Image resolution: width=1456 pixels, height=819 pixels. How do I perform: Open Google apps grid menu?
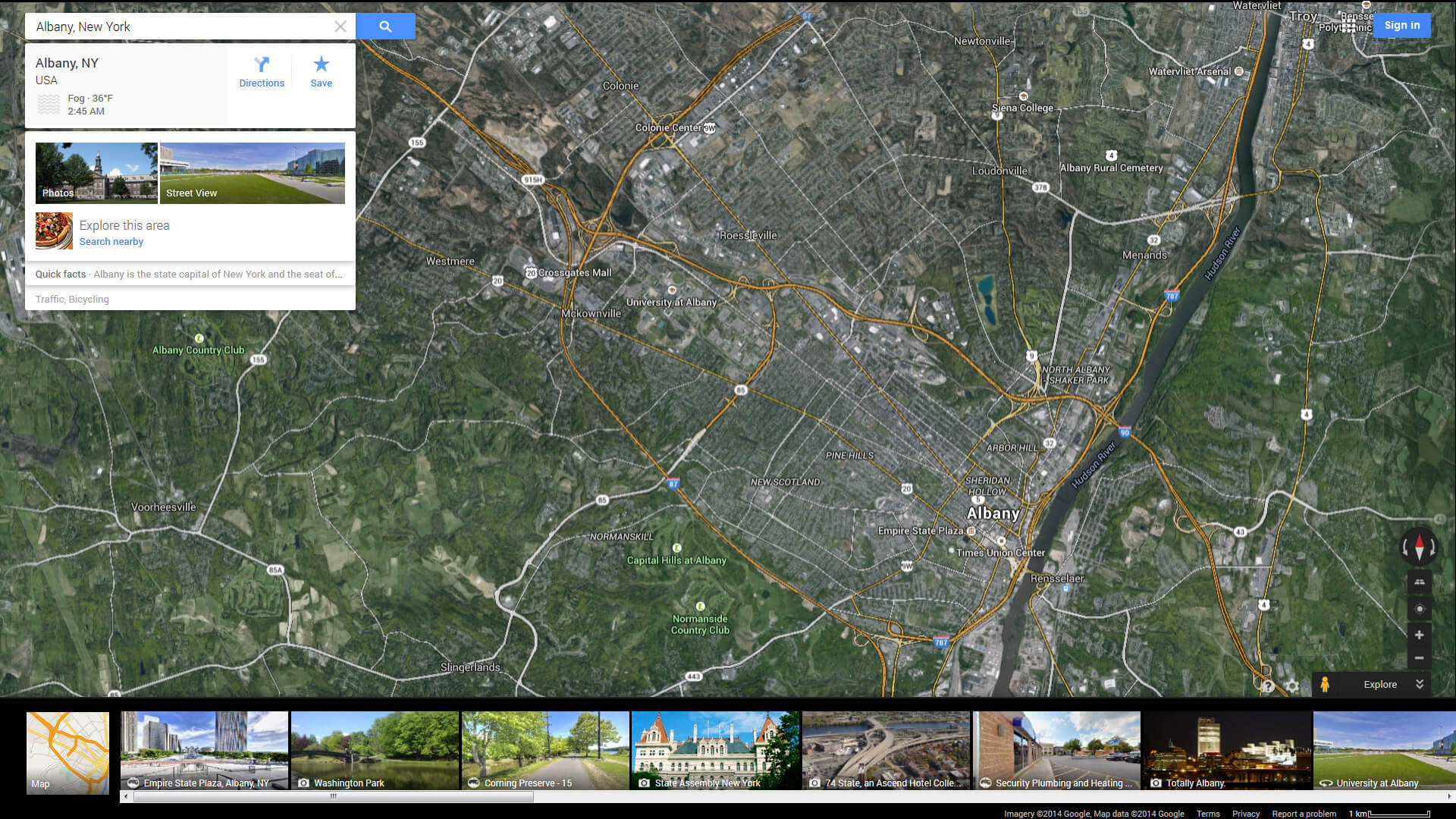(1348, 27)
